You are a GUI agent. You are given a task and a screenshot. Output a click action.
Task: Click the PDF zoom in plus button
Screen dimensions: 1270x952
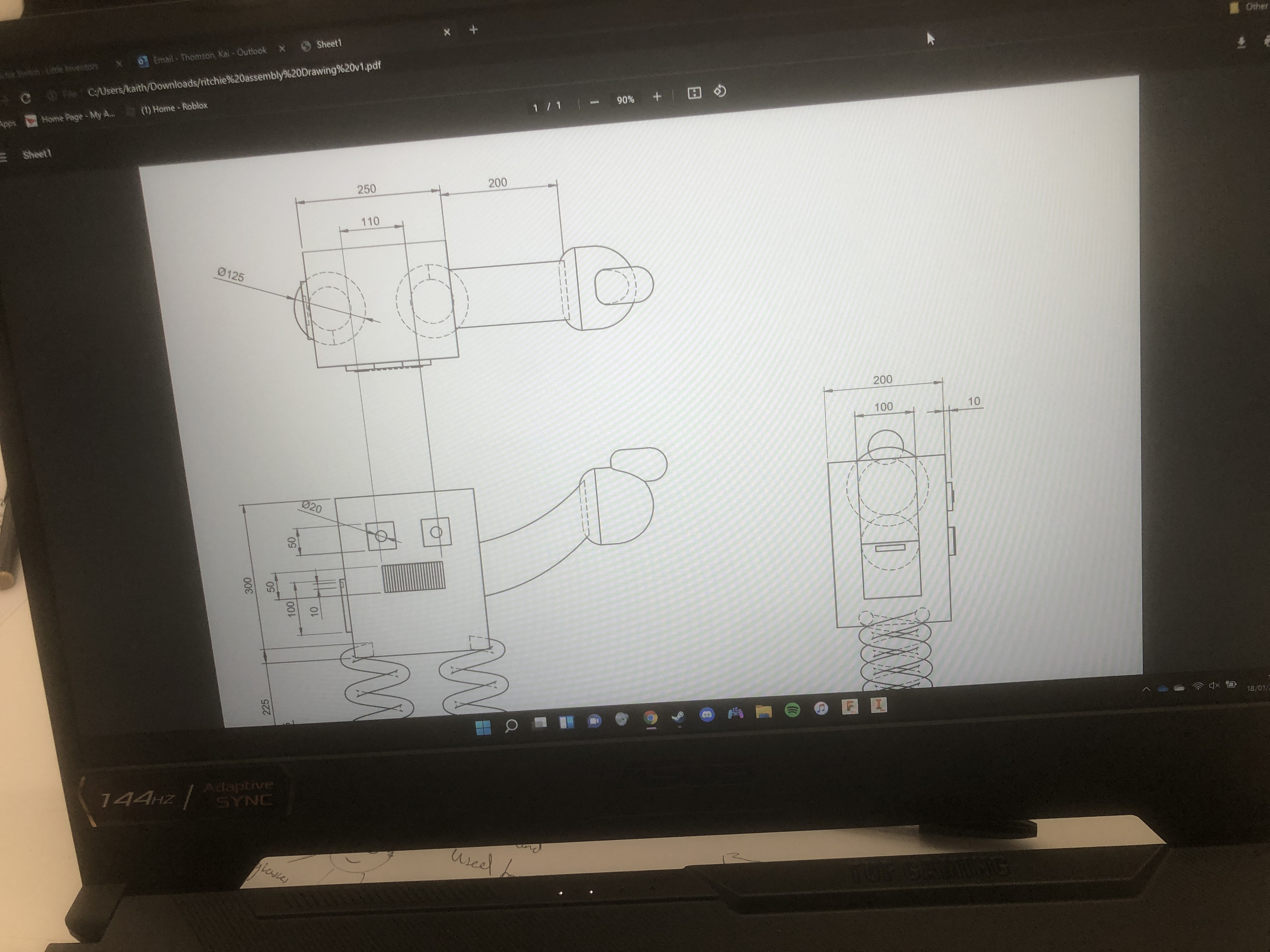click(657, 97)
